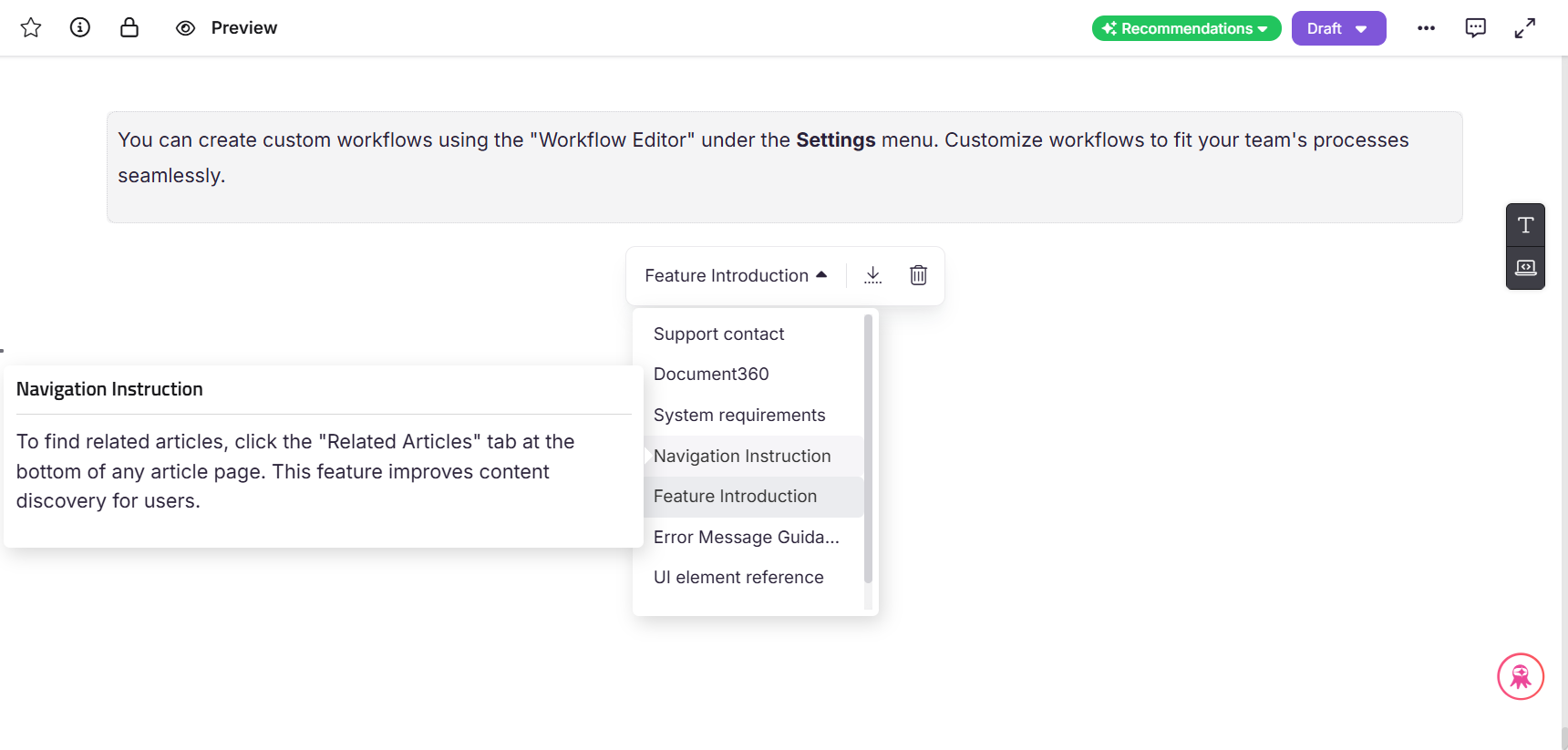The width and height of the screenshot is (1568, 750).
Task: Click the code view icon below T
Action: click(x=1525, y=268)
